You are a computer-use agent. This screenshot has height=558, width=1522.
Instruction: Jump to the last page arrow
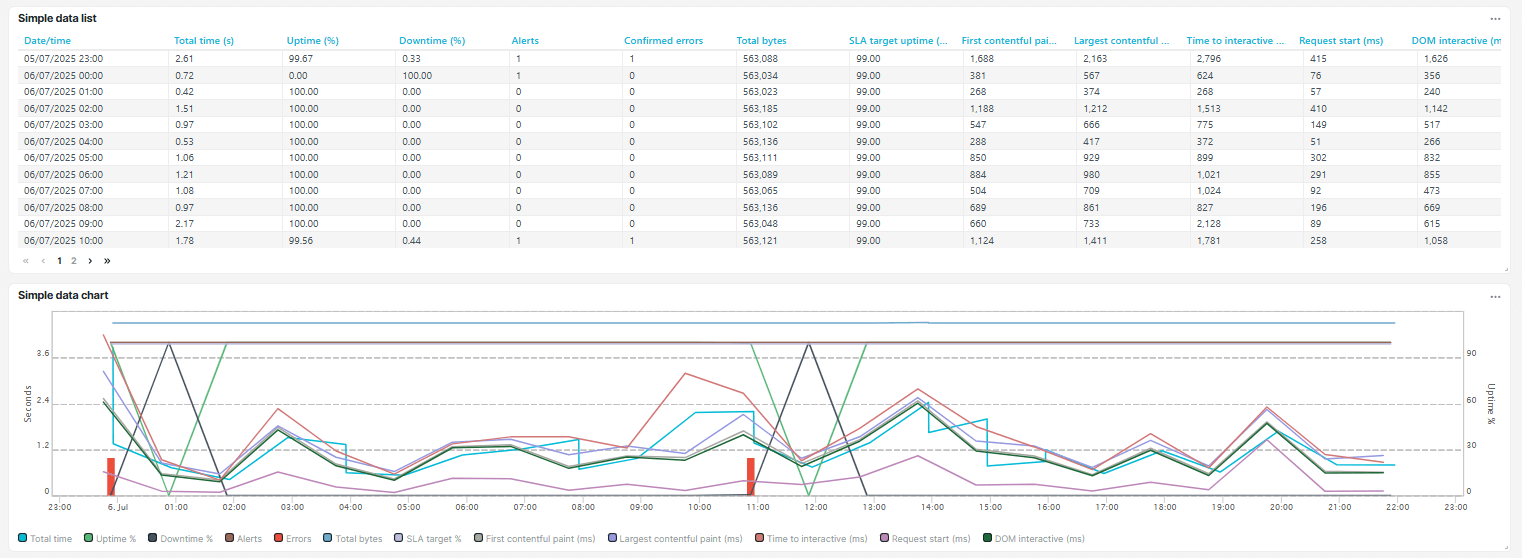(x=107, y=261)
